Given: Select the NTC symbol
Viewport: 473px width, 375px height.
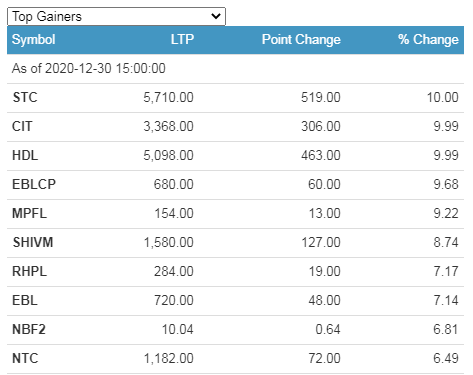Looking at the screenshot, I should coord(25,359).
